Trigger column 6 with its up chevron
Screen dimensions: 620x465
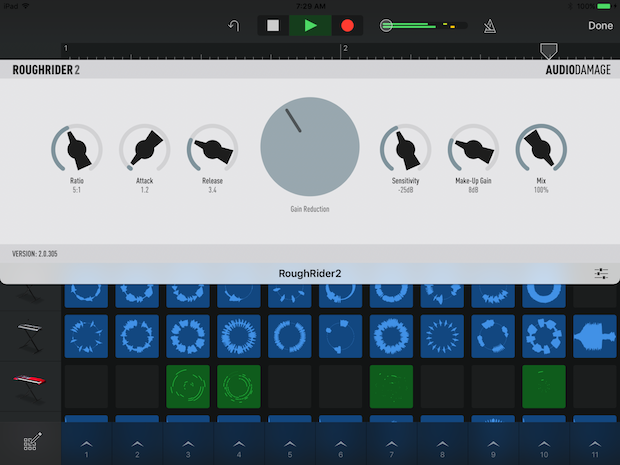tap(340, 444)
